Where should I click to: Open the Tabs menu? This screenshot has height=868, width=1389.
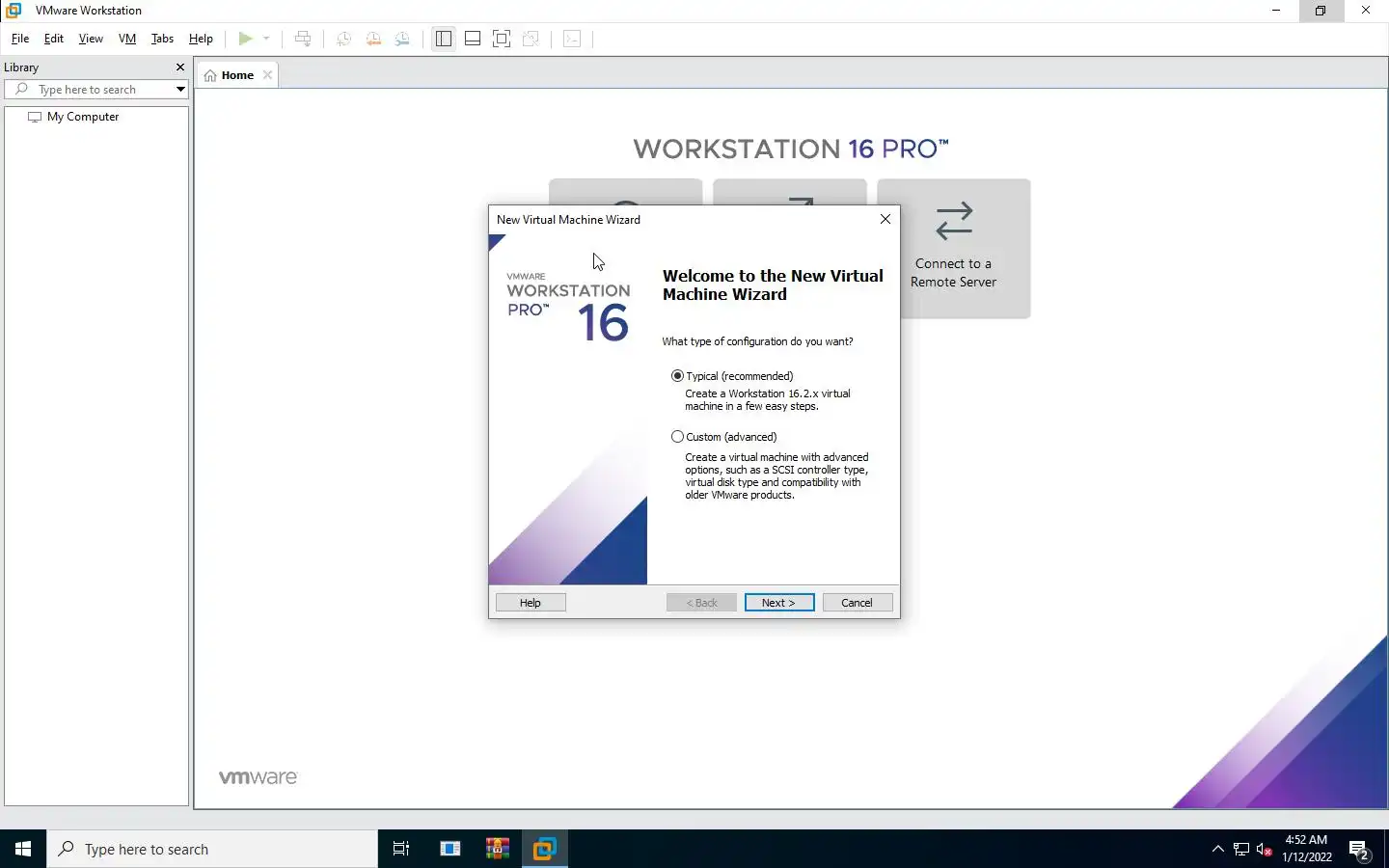[162, 39]
